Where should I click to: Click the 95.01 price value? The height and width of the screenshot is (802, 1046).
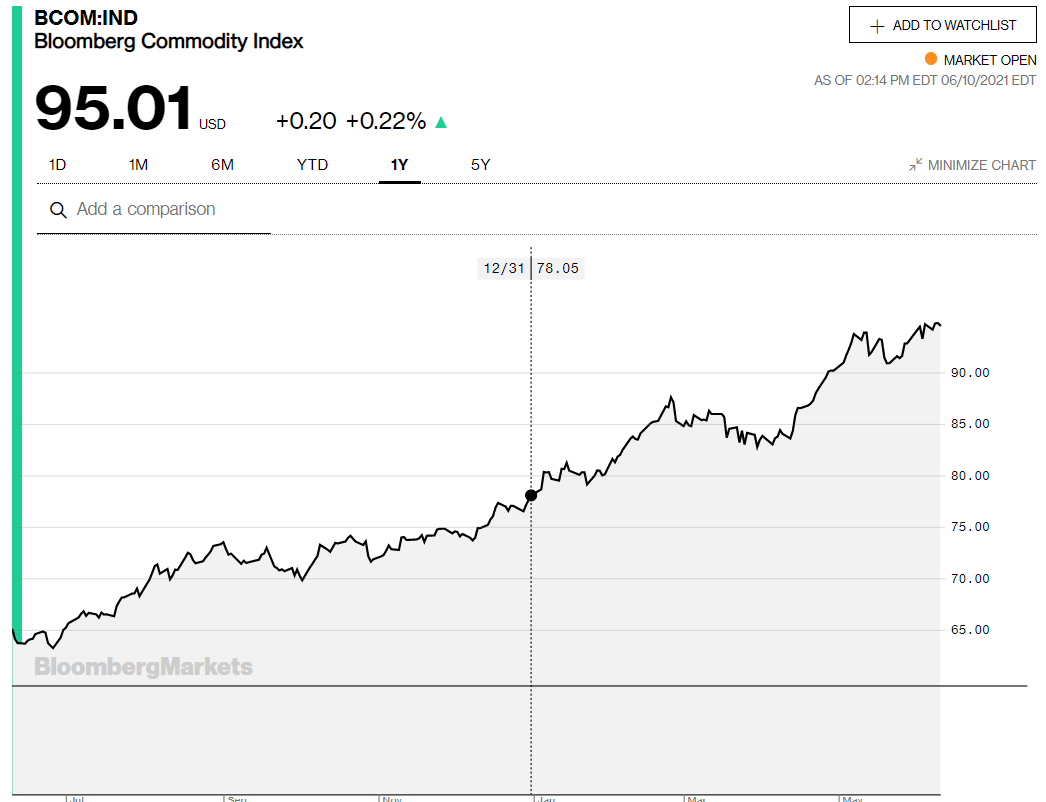coord(114,109)
